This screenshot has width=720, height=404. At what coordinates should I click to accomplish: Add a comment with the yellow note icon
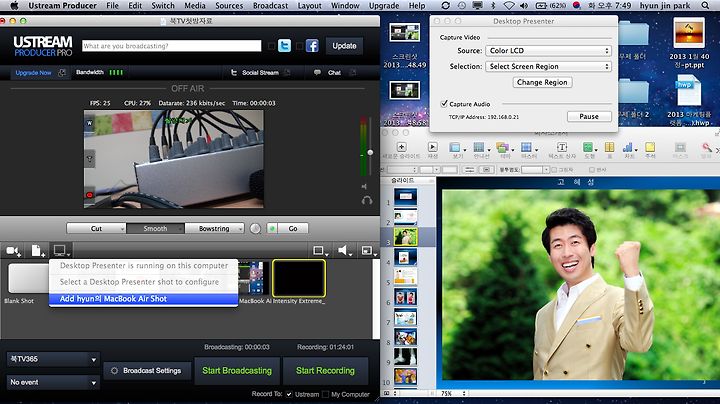click(650, 147)
